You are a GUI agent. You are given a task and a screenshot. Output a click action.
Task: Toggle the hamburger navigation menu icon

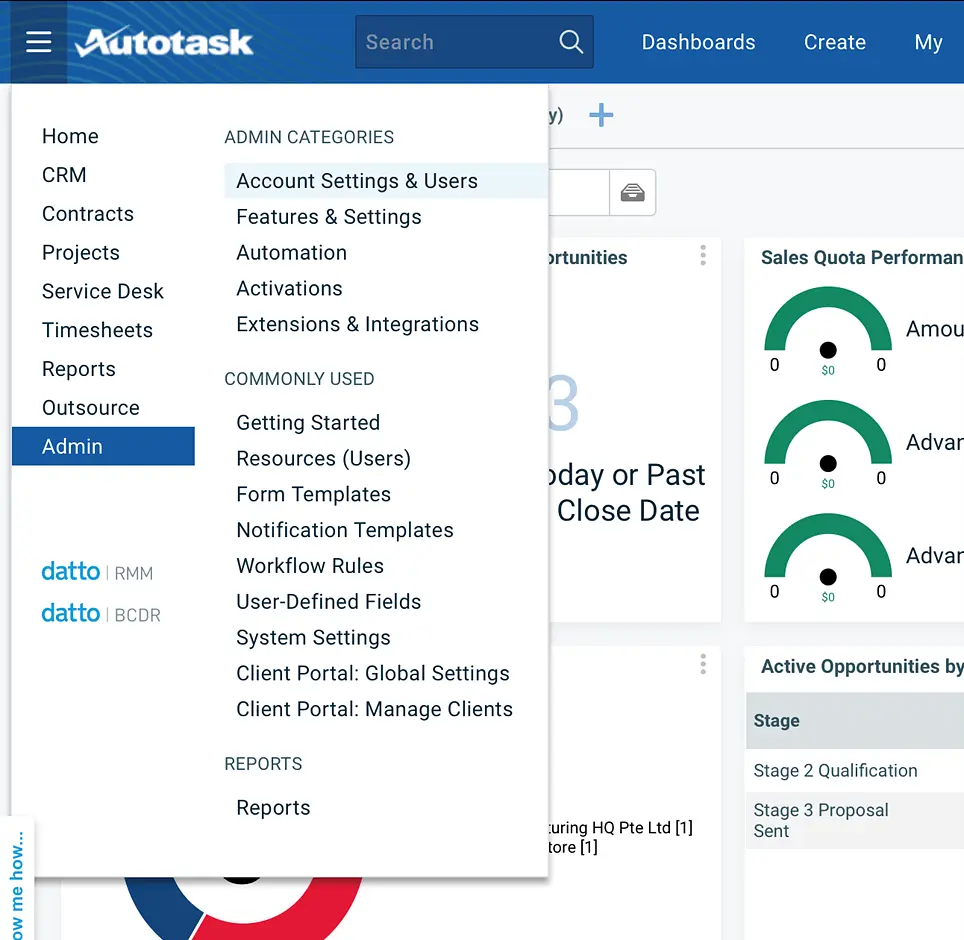38,42
